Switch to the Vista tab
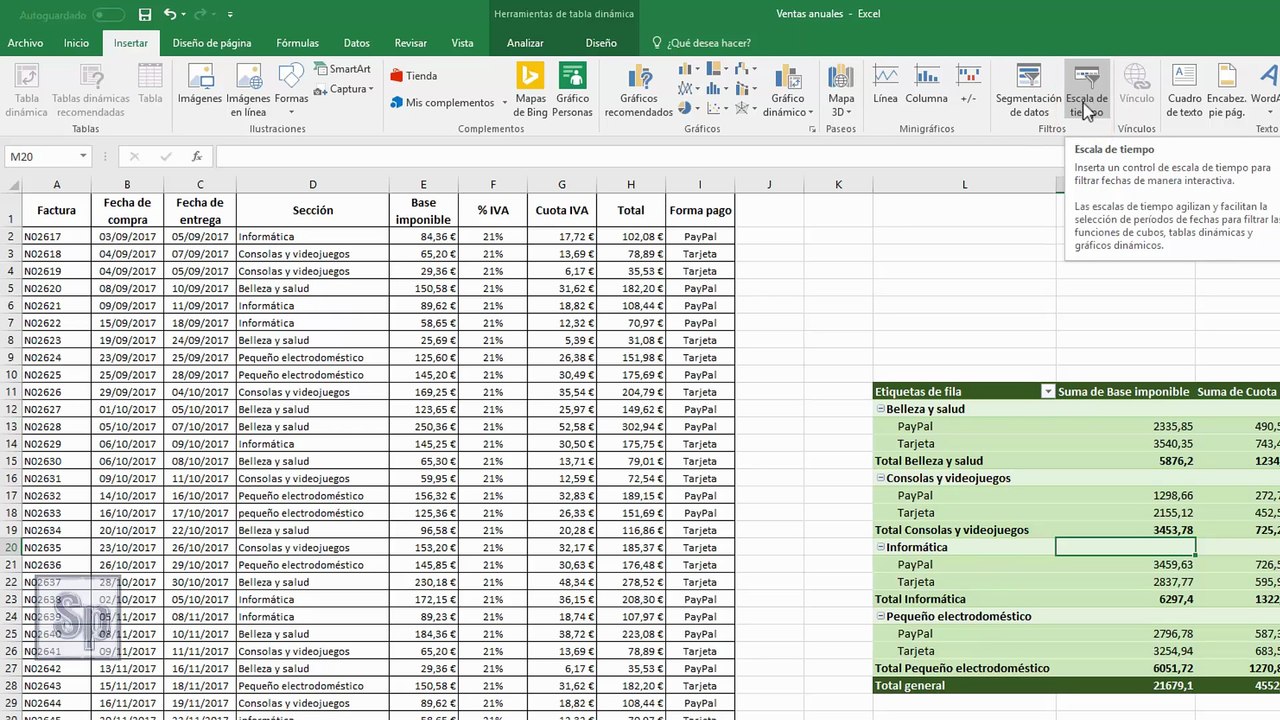The height and width of the screenshot is (720, 1280). [x=462, y=43]
